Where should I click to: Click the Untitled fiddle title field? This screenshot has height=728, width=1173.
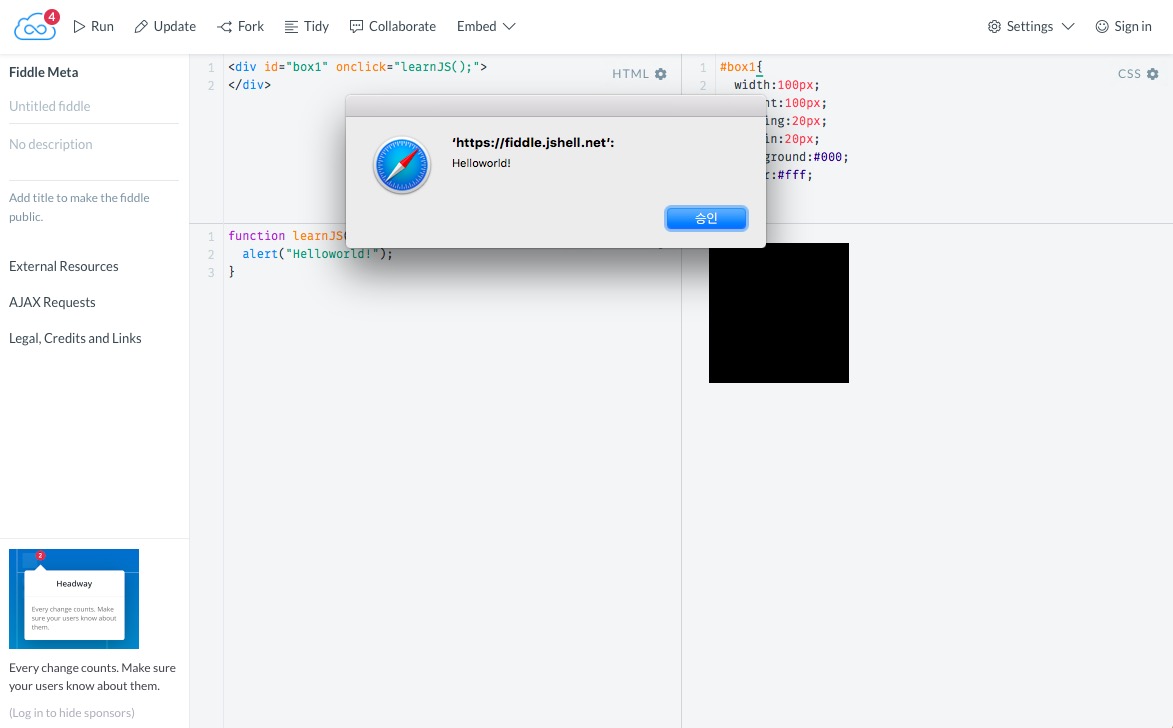click(94, 106)
